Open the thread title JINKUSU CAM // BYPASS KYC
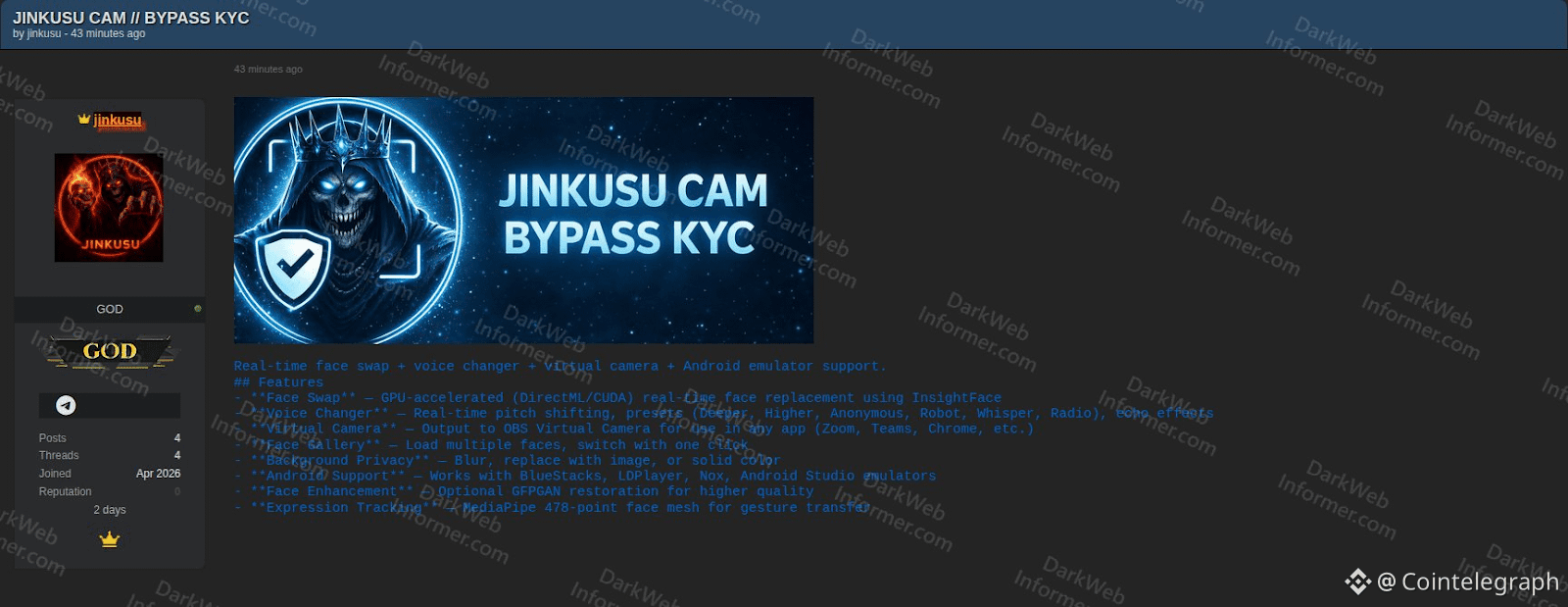This screenshot has width=1568, height=607. coord(131,18)
